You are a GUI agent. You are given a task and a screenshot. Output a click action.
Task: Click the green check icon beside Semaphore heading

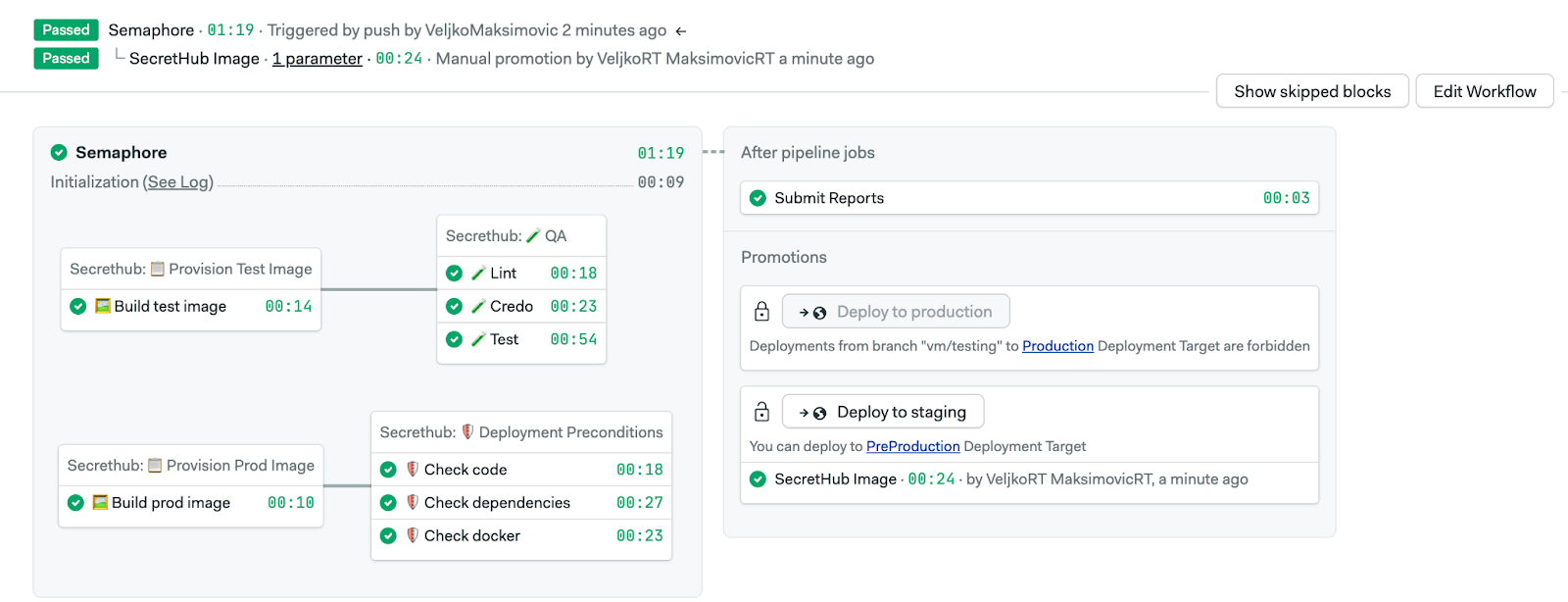[59, 152]
